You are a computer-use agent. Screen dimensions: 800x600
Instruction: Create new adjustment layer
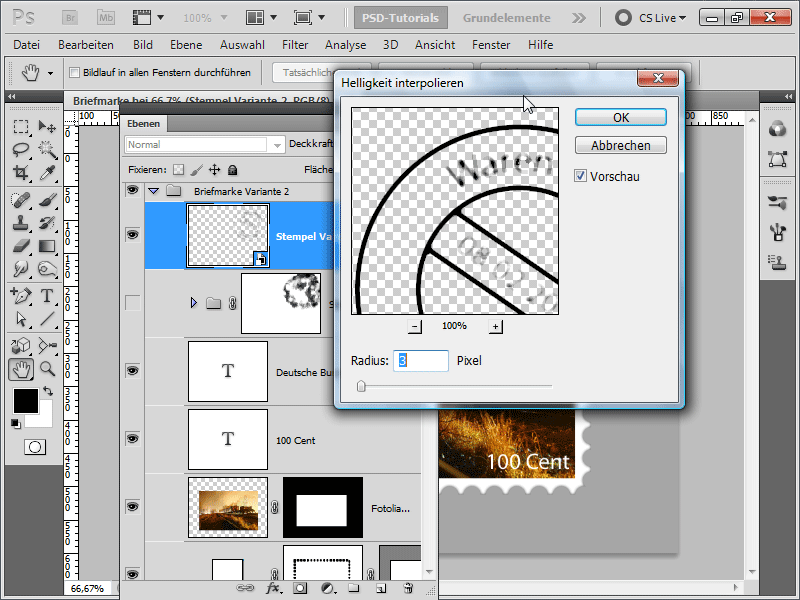pos(329,588)
